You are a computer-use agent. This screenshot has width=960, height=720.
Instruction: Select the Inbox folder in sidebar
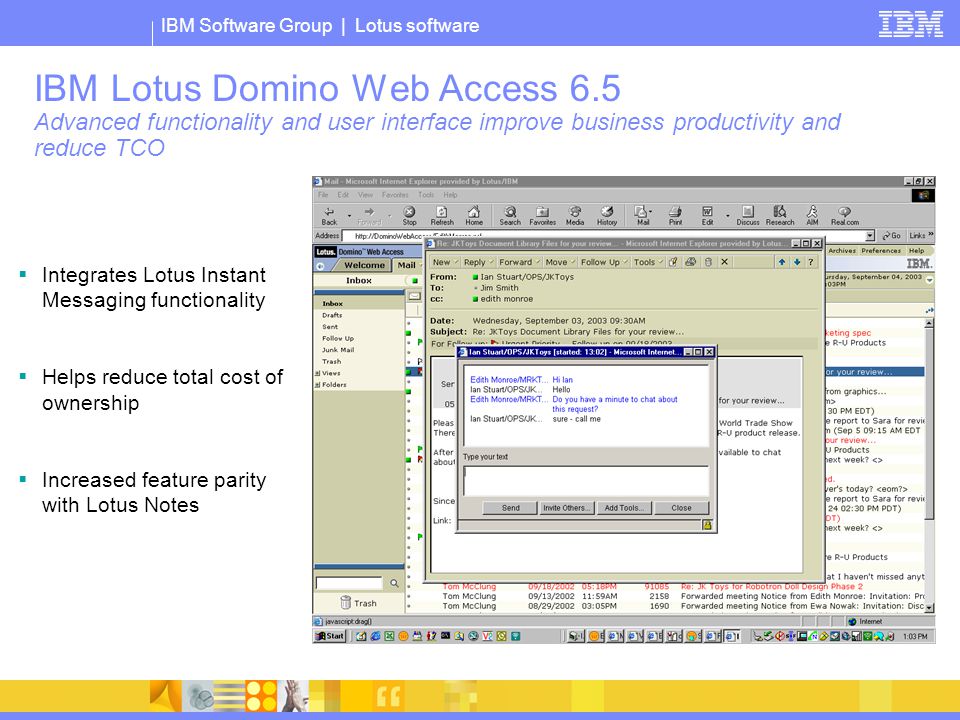[x=332, y=303]
